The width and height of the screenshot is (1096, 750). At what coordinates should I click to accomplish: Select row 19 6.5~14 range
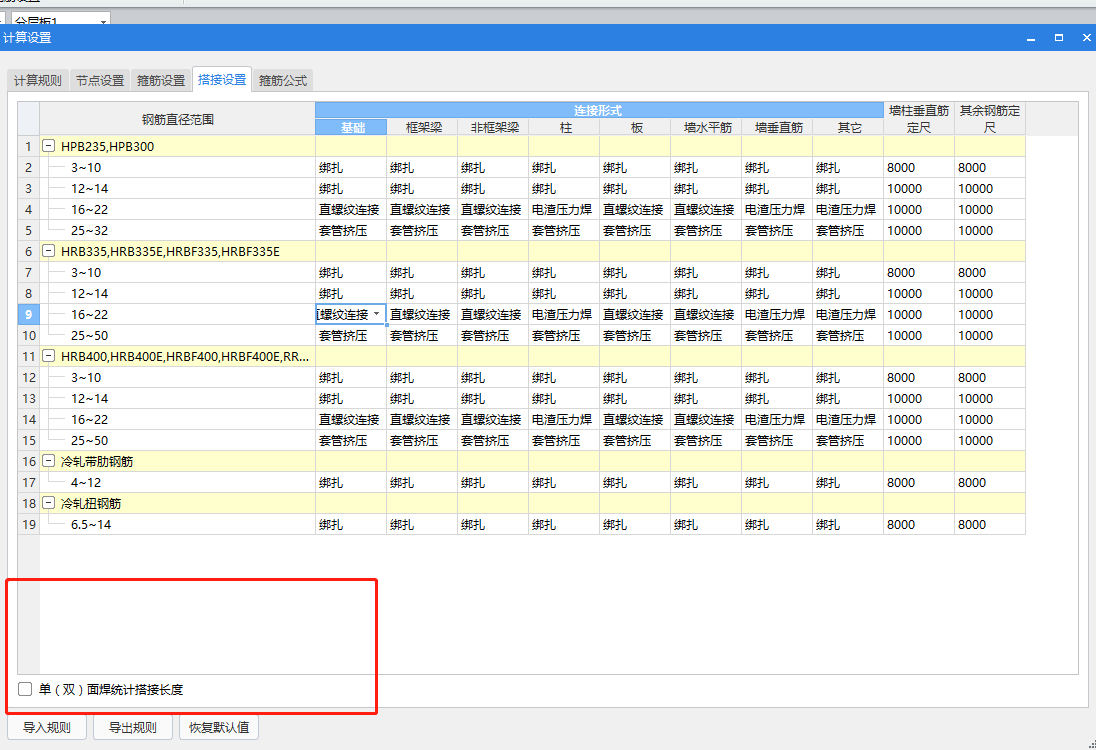pos(178,524)
